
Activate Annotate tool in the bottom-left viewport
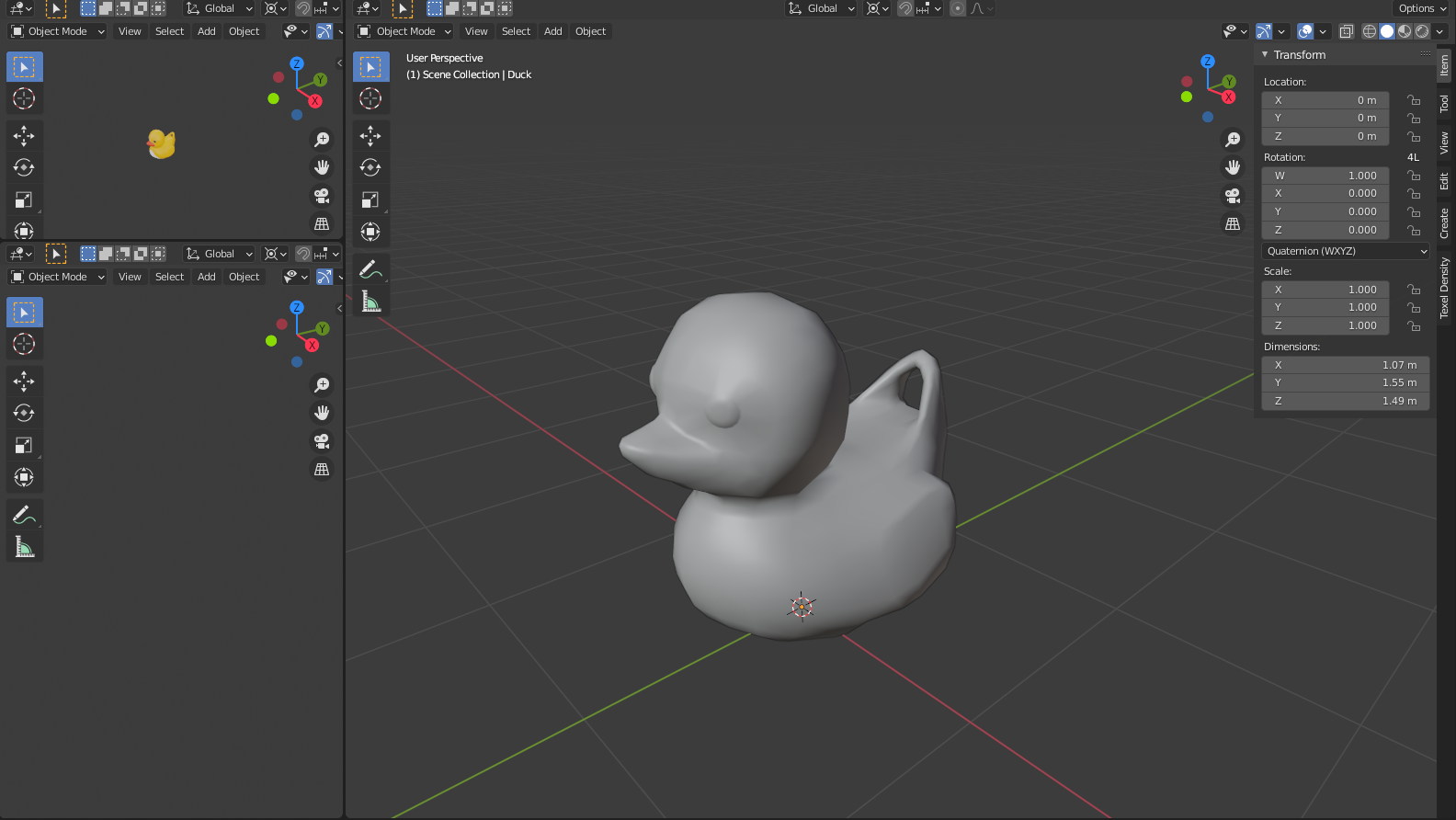pos(24,515)
